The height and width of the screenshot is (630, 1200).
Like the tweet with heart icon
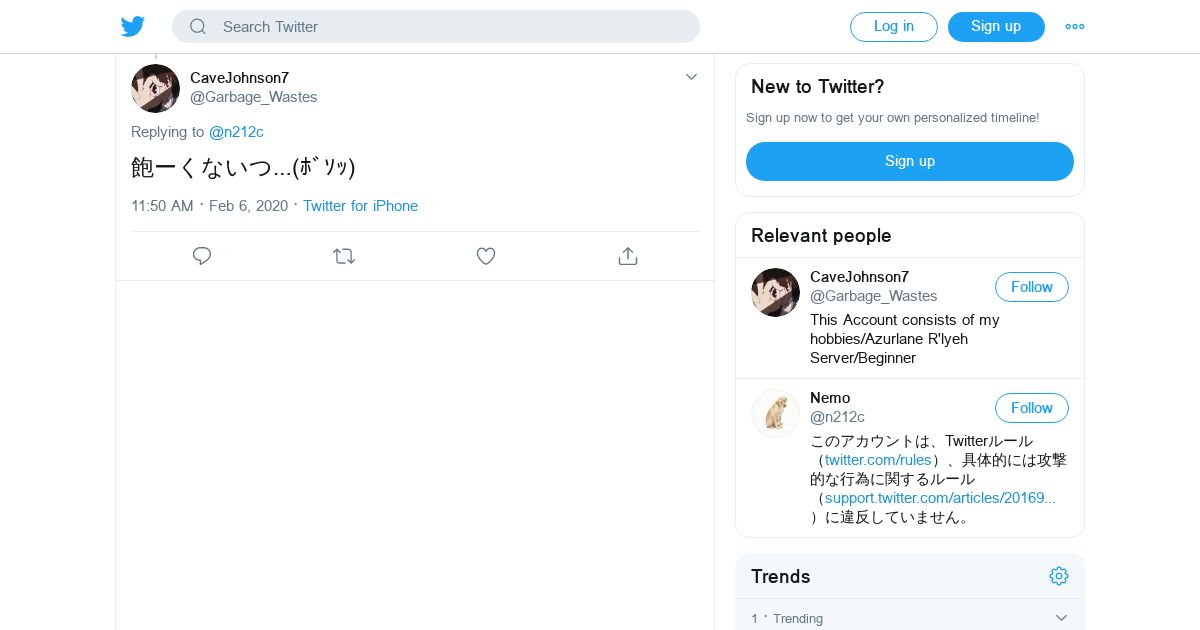486,256
